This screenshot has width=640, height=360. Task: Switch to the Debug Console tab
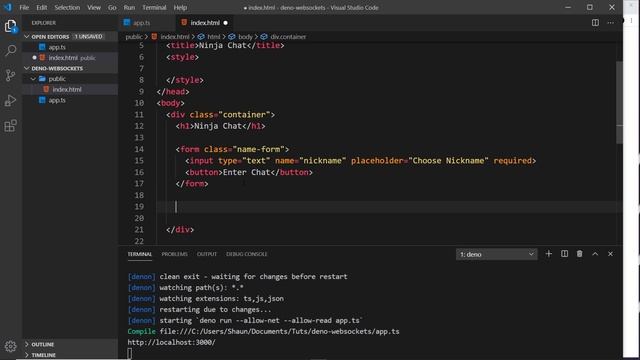click(x=247, y=254)
